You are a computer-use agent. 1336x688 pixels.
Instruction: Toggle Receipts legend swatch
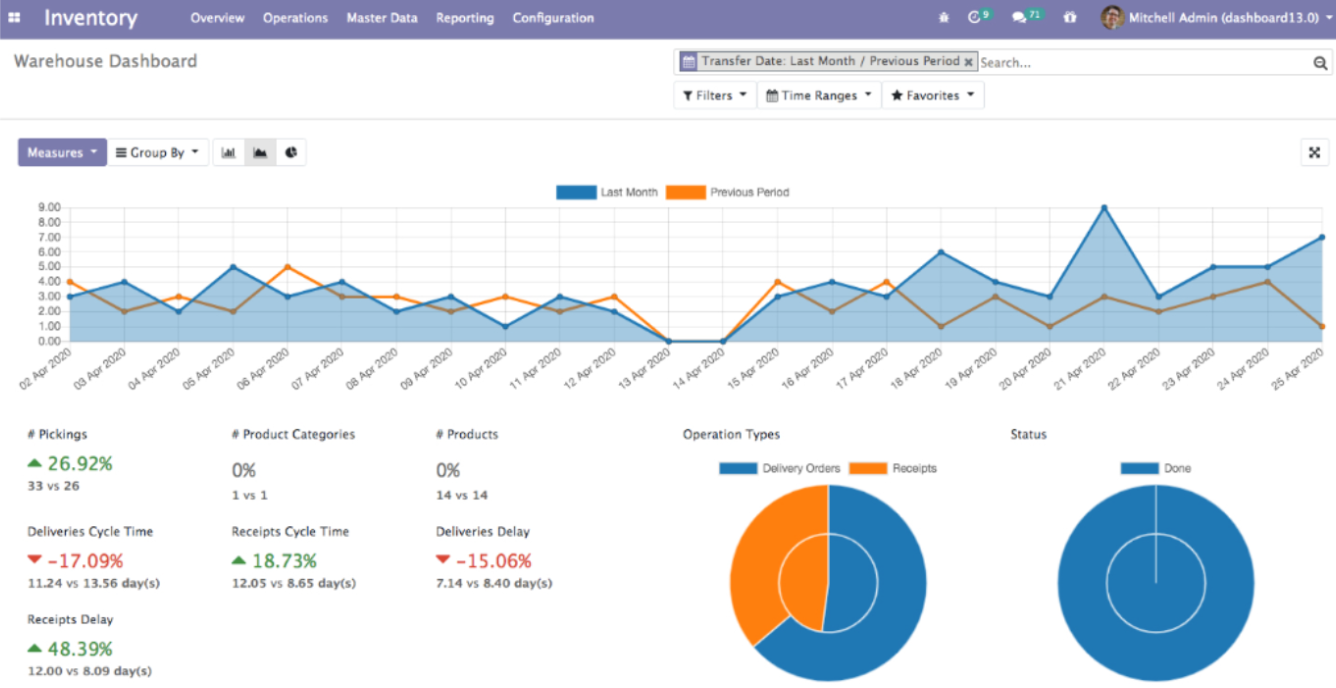(868, 468)
